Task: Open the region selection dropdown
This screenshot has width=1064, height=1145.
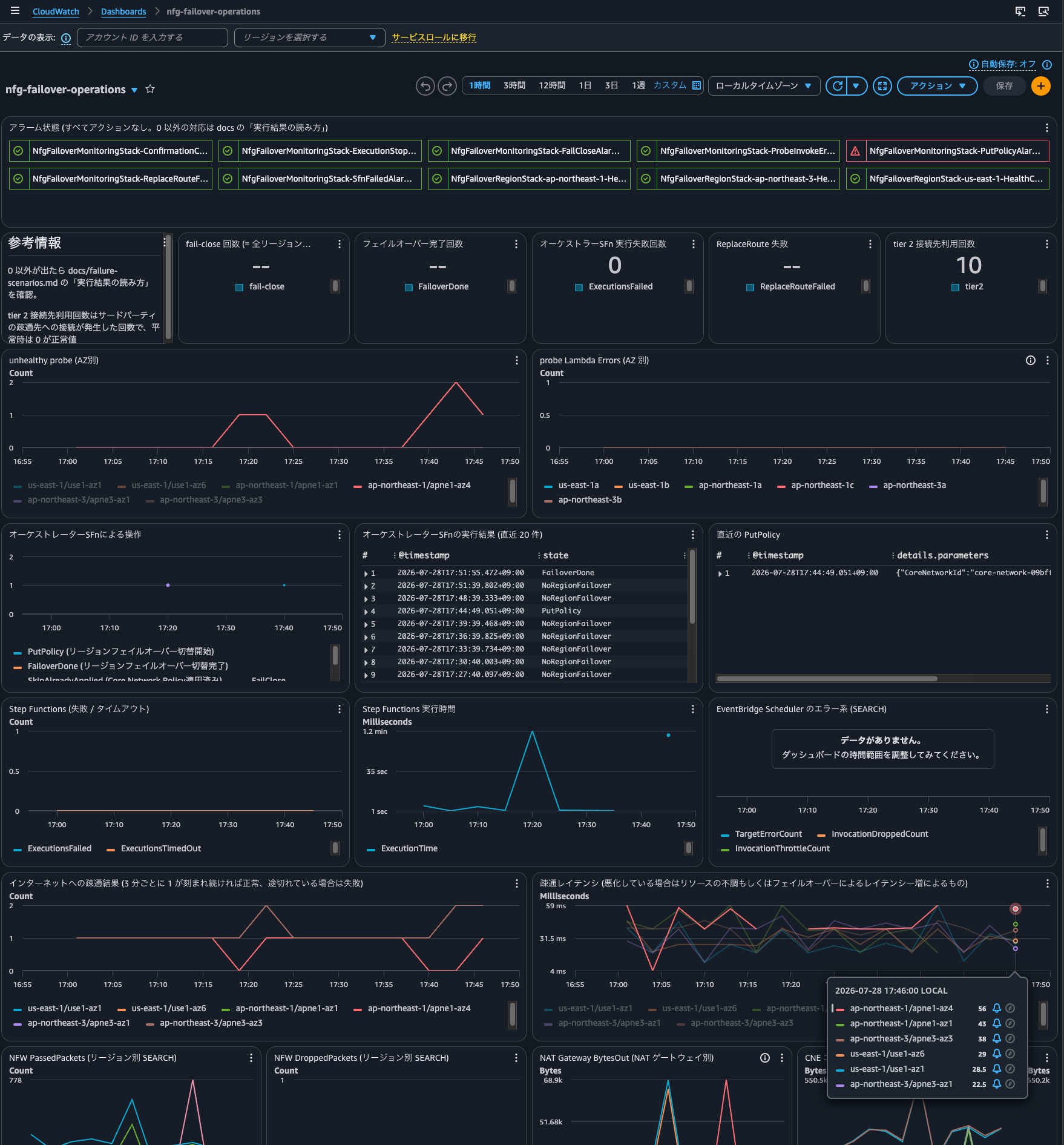Action: click(309, 38)
